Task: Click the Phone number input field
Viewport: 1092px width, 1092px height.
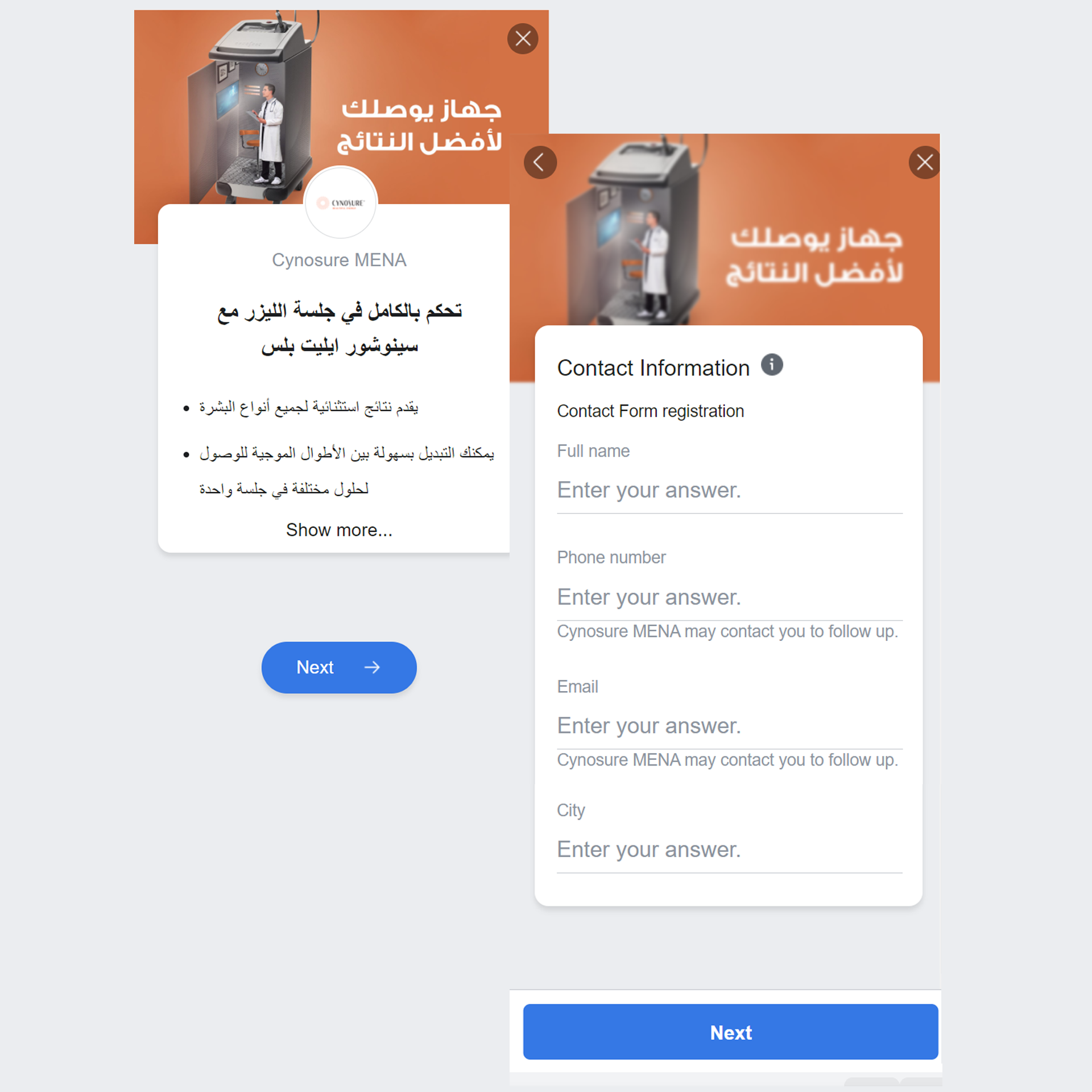Action: 727,598
